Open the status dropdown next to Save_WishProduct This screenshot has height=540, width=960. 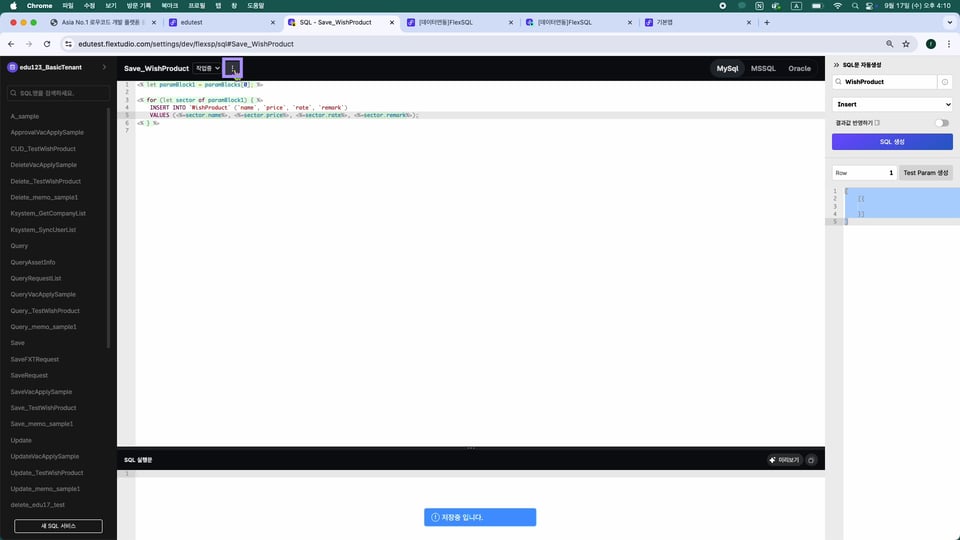(x=208, y=68)
